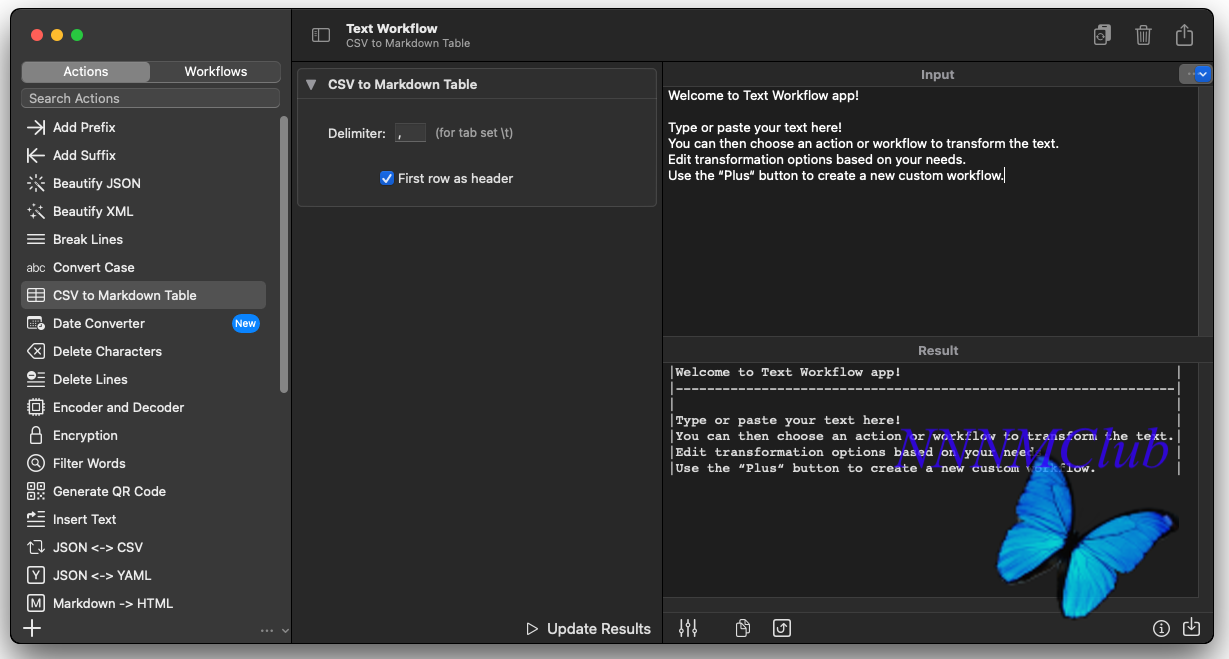
Task: Click the New badge on Date Converter
Action: 246,323
